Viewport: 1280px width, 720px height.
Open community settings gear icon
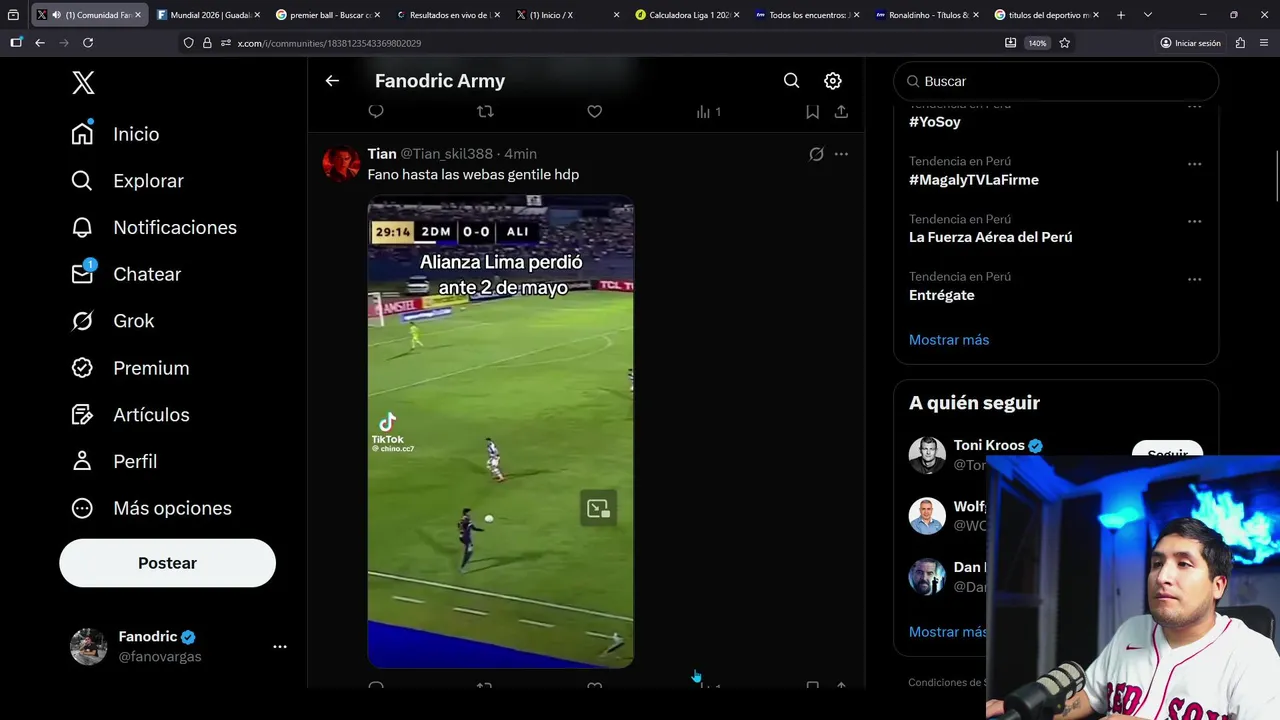(x=833, y=81)
